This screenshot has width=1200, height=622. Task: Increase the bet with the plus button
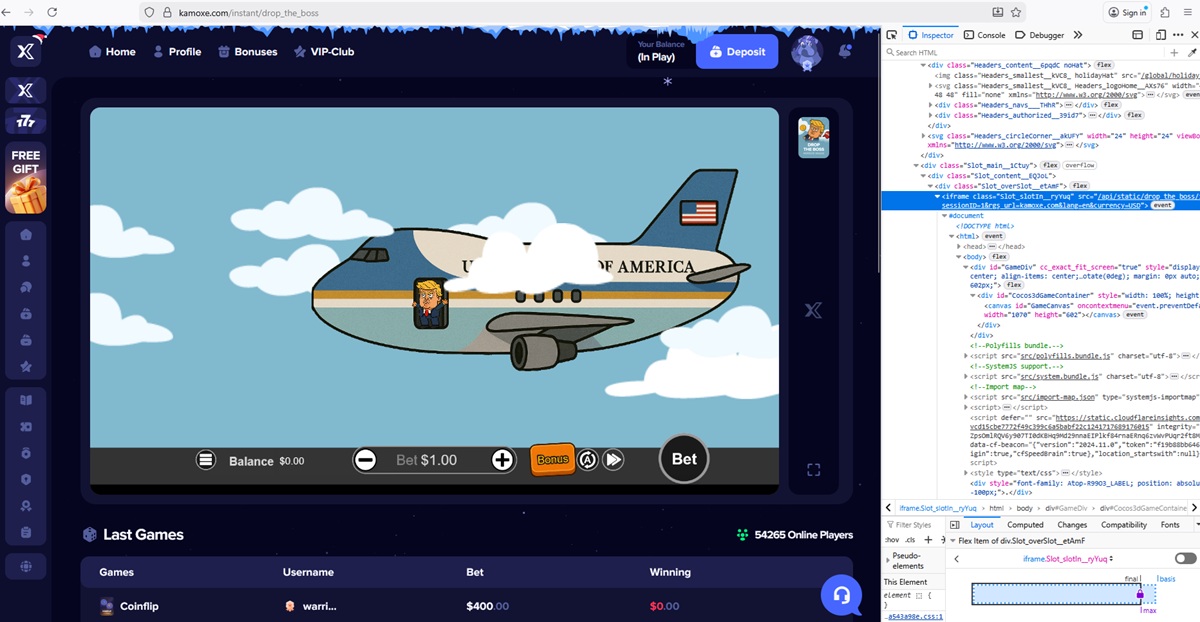(502, 460)
